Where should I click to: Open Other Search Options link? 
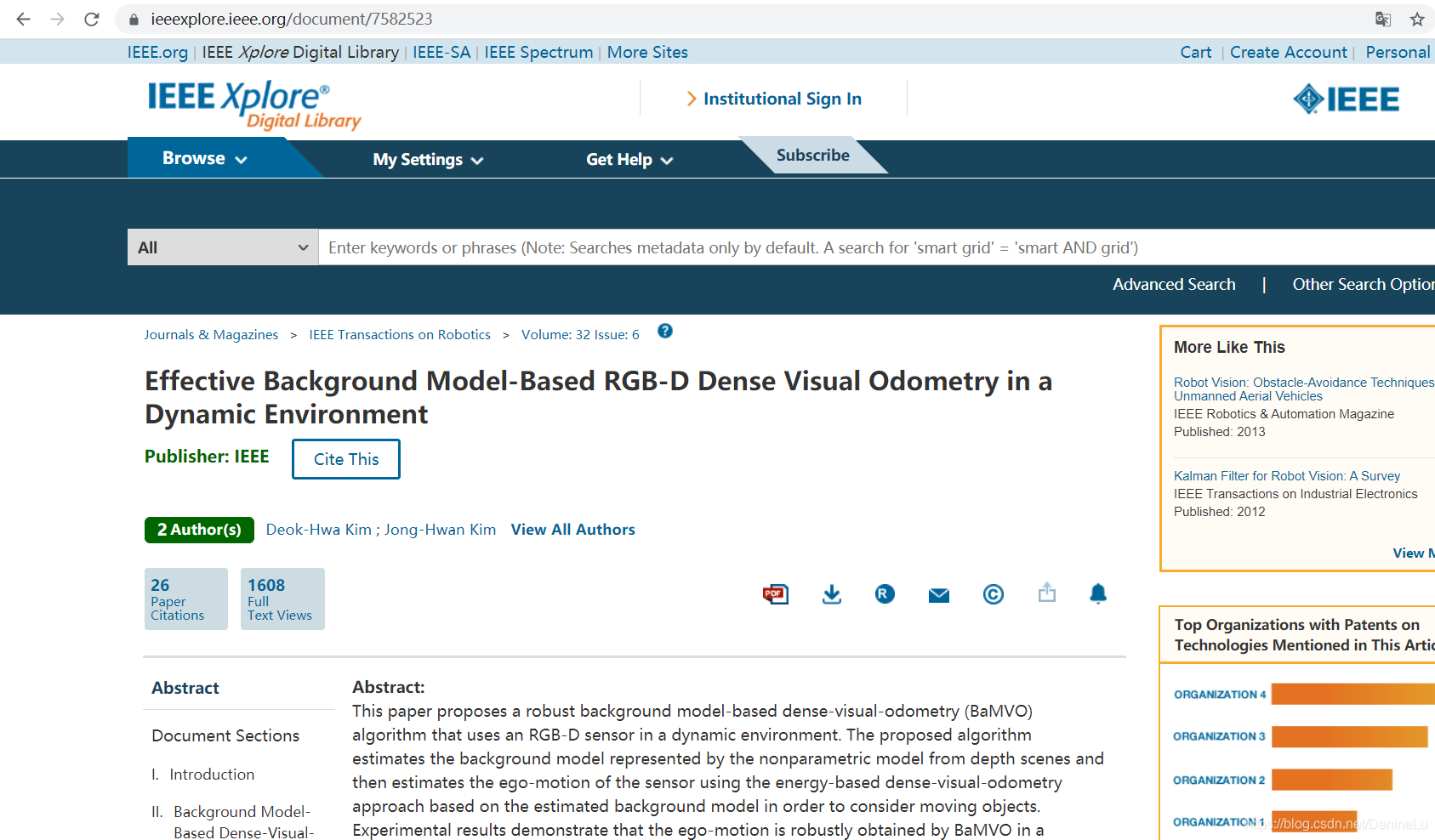[x=1364, y=284]
